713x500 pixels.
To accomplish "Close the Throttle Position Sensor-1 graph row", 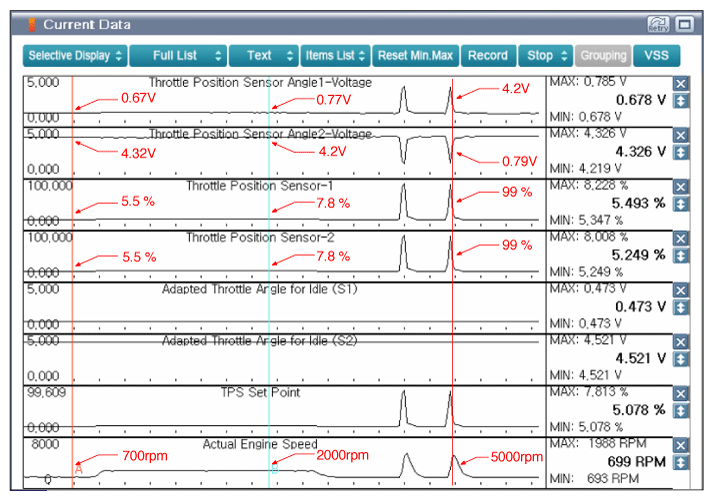I will tap(681, 187).
